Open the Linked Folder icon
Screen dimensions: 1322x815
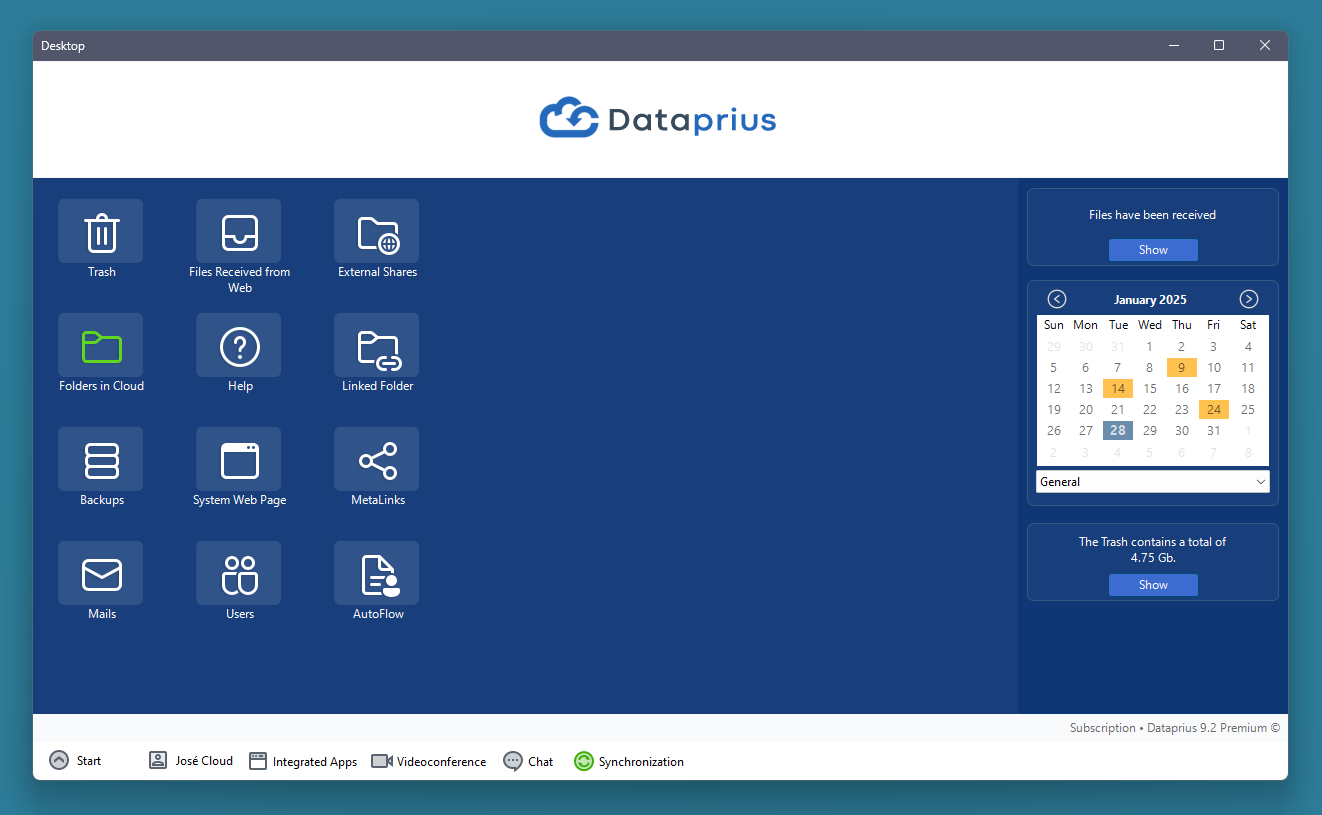tap(377, 345)
